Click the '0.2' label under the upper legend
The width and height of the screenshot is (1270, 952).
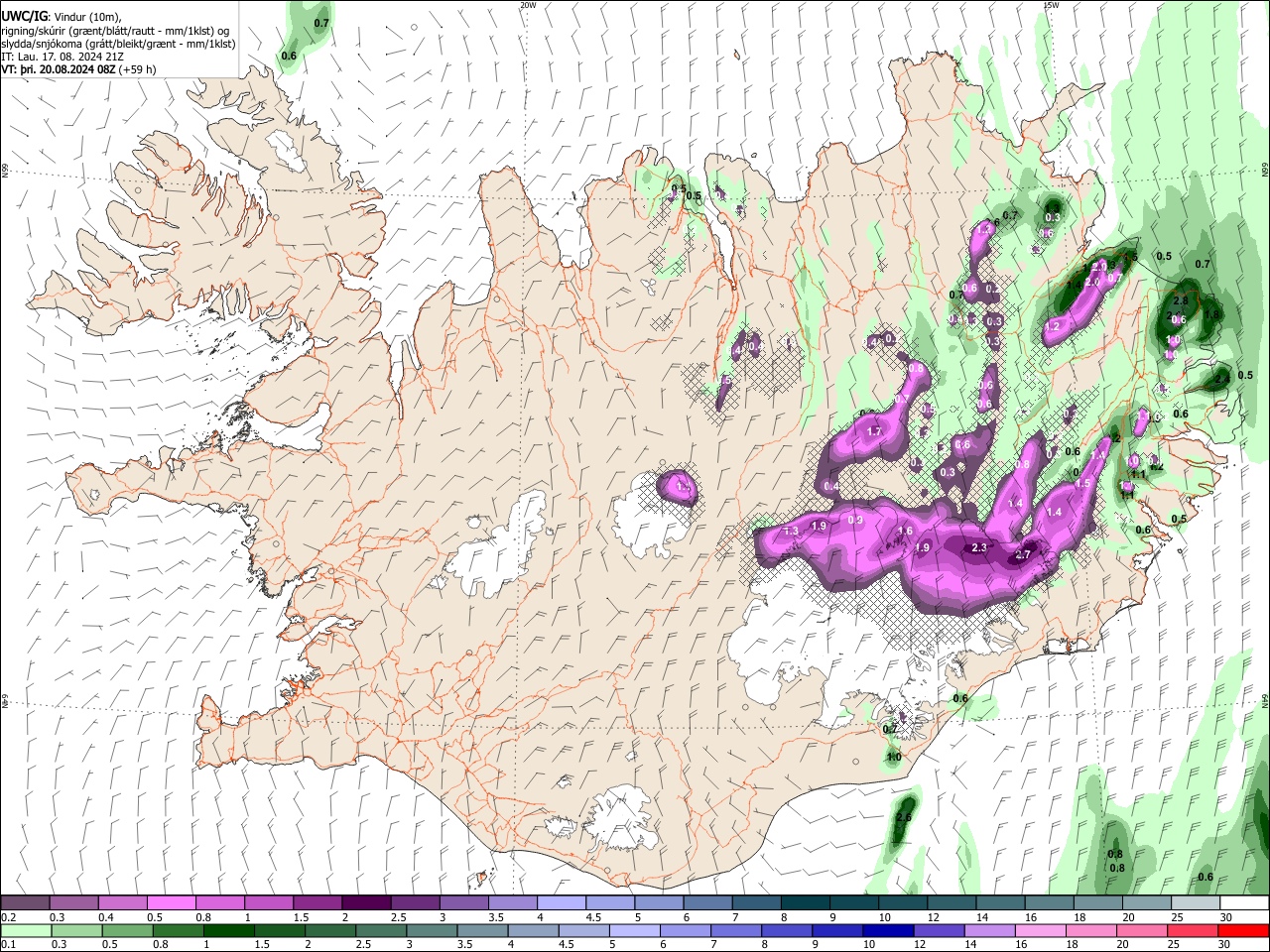pyautogui.click(x=9, y=917)
